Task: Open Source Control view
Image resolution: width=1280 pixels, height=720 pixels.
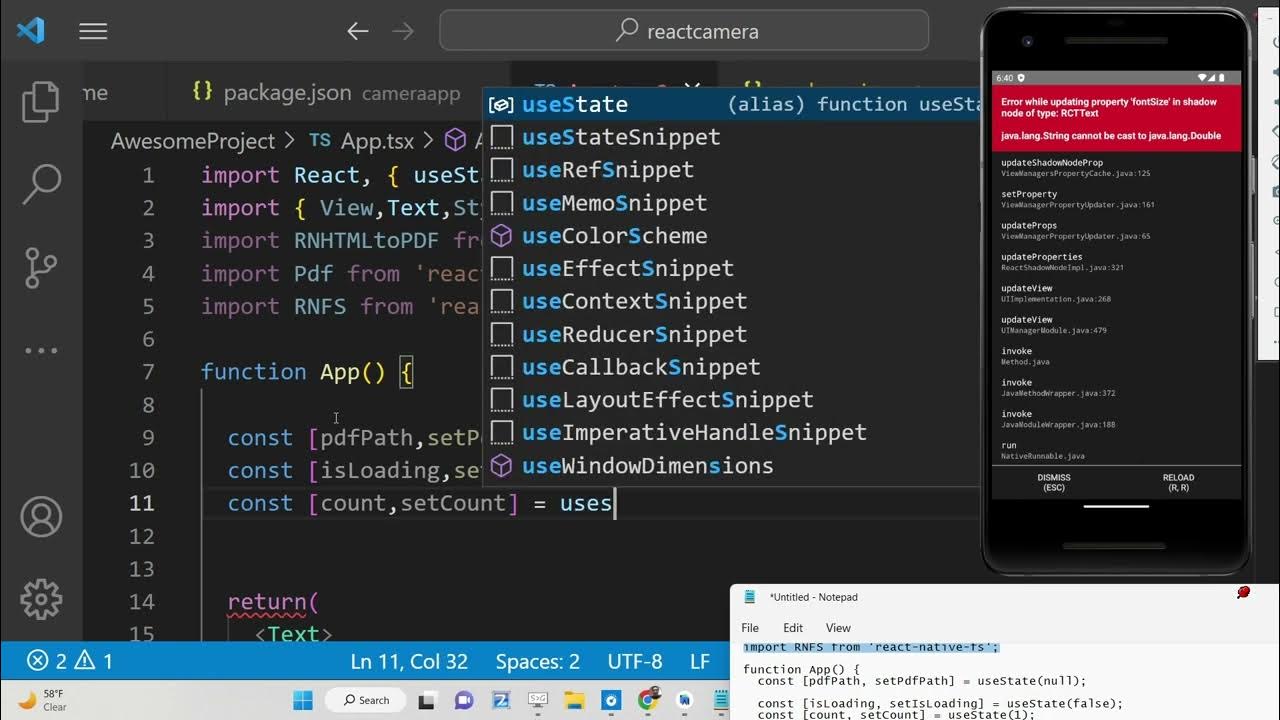Action: [x=41, y=267]
